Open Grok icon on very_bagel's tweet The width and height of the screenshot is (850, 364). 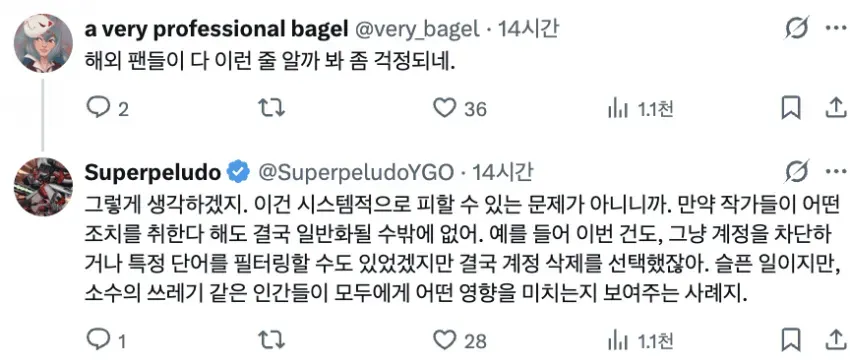tap(797, 28)
